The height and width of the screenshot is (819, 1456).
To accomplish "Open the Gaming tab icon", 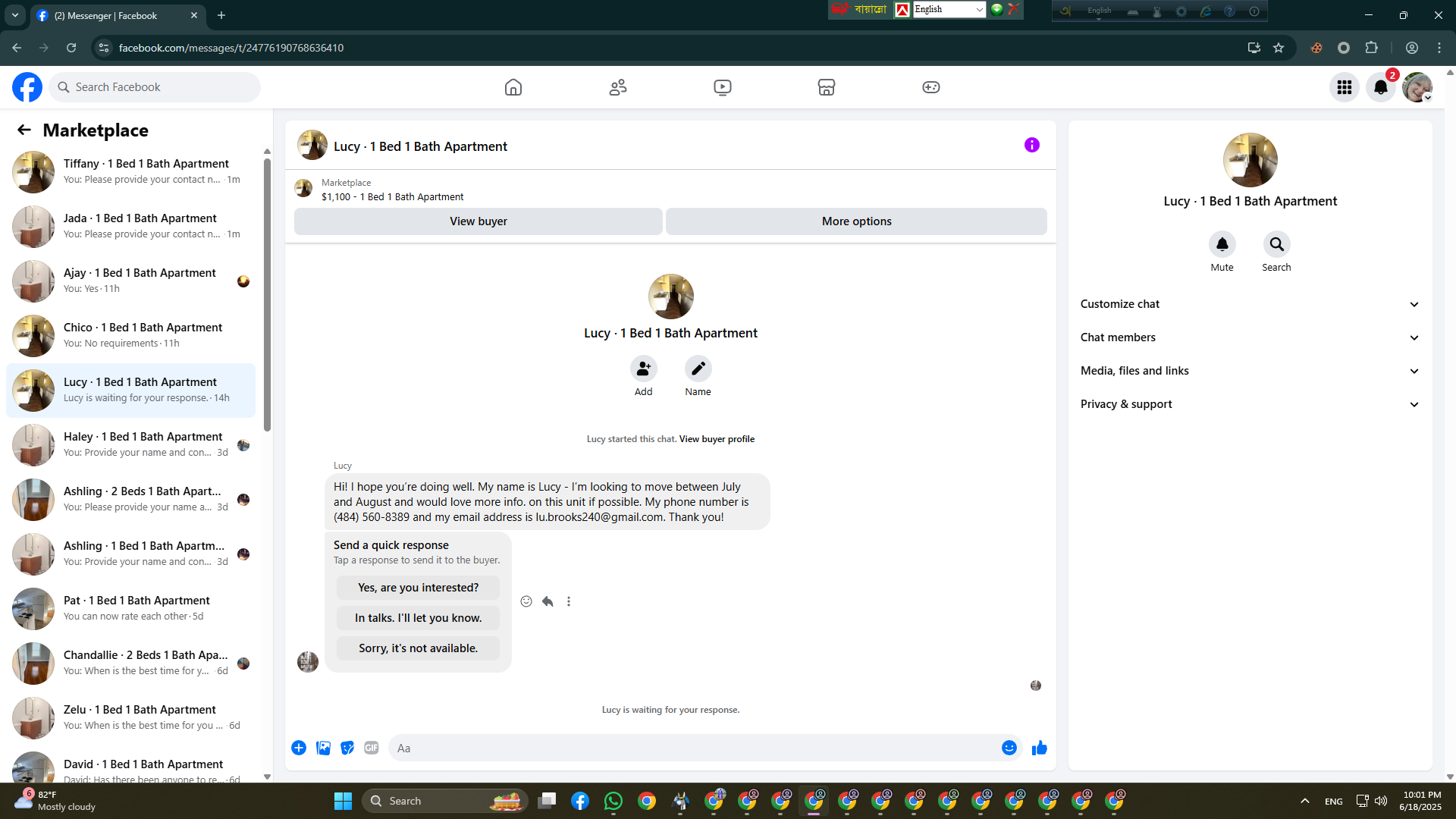I will click(x=931, y=87).
